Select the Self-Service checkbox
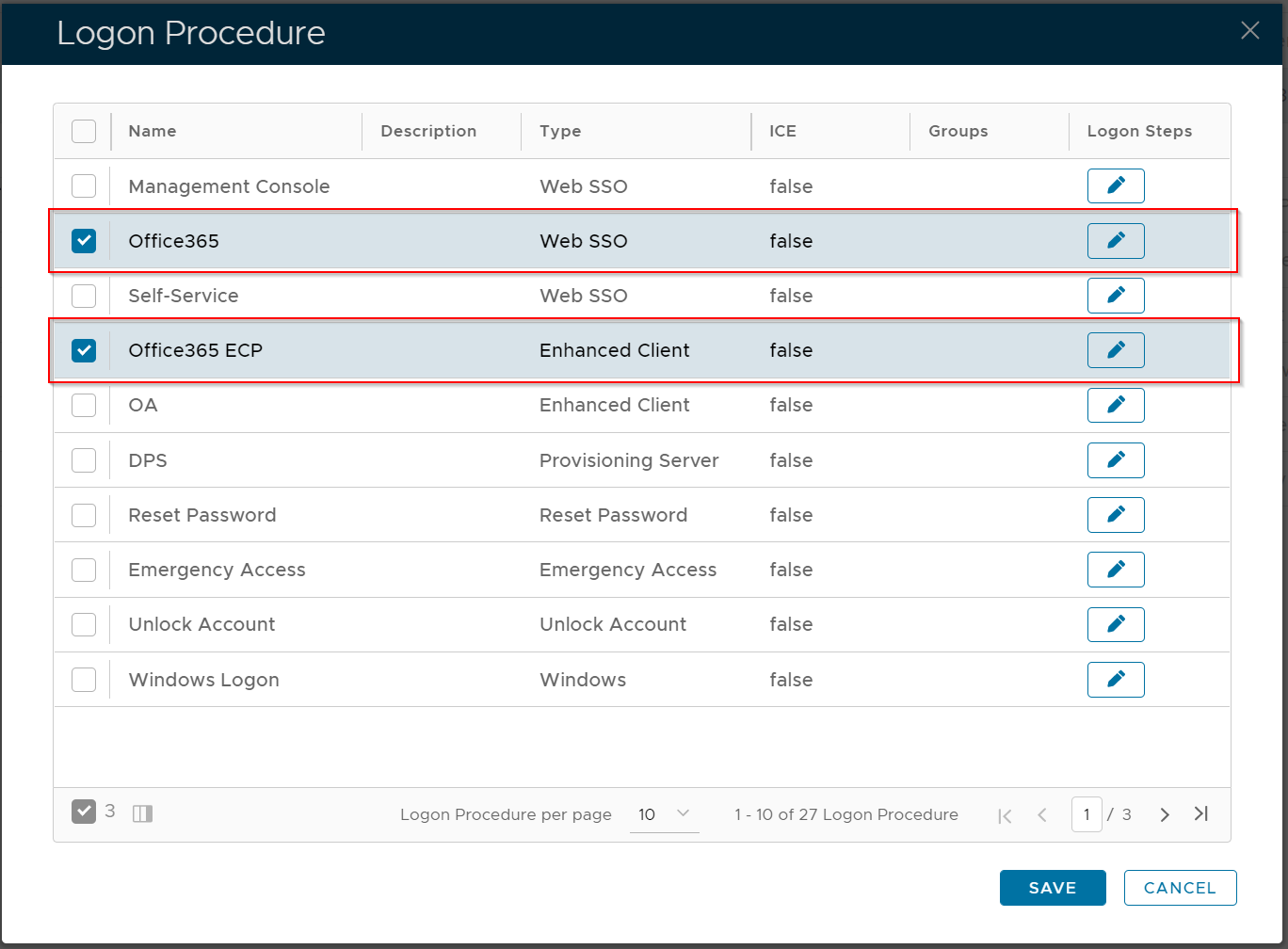This screenshot has height=949, width=1288. point(84,296)
